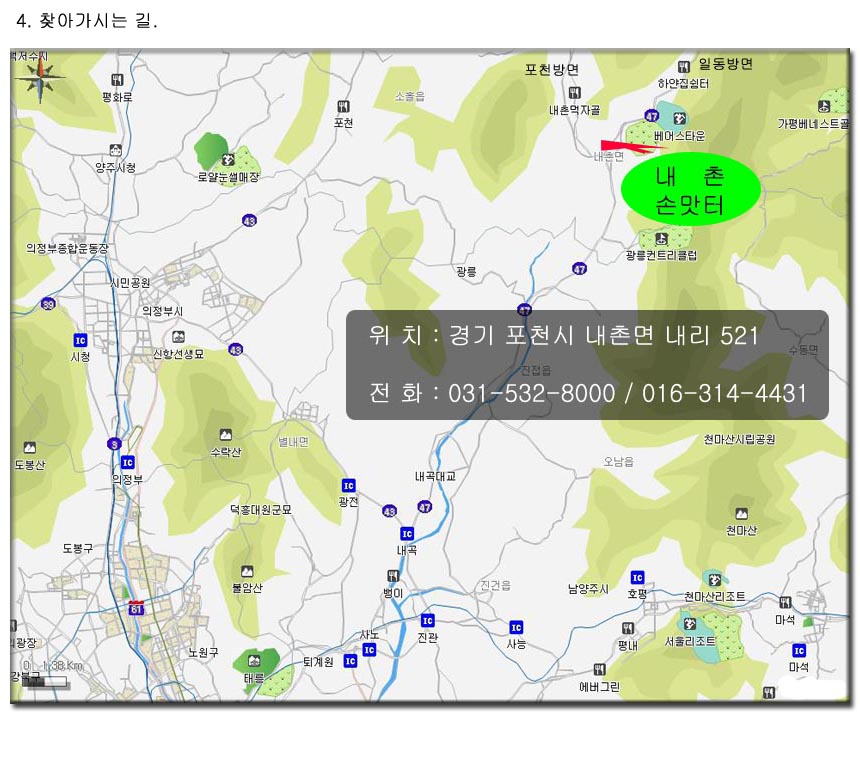The height and width of the screenshot is (760, 860).
Task: Click the ski icon at 로얄눈썰매장
Action: (x=229, y=158)
